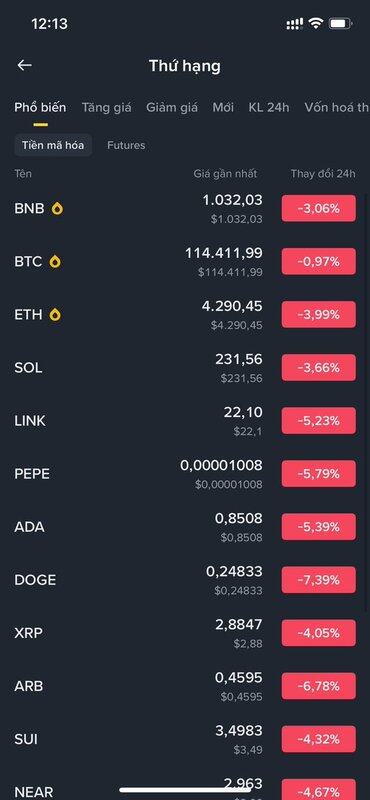Open the Mới tab
Image resolution: width=370 pixels, height=800 pixels.
(223, 107)
